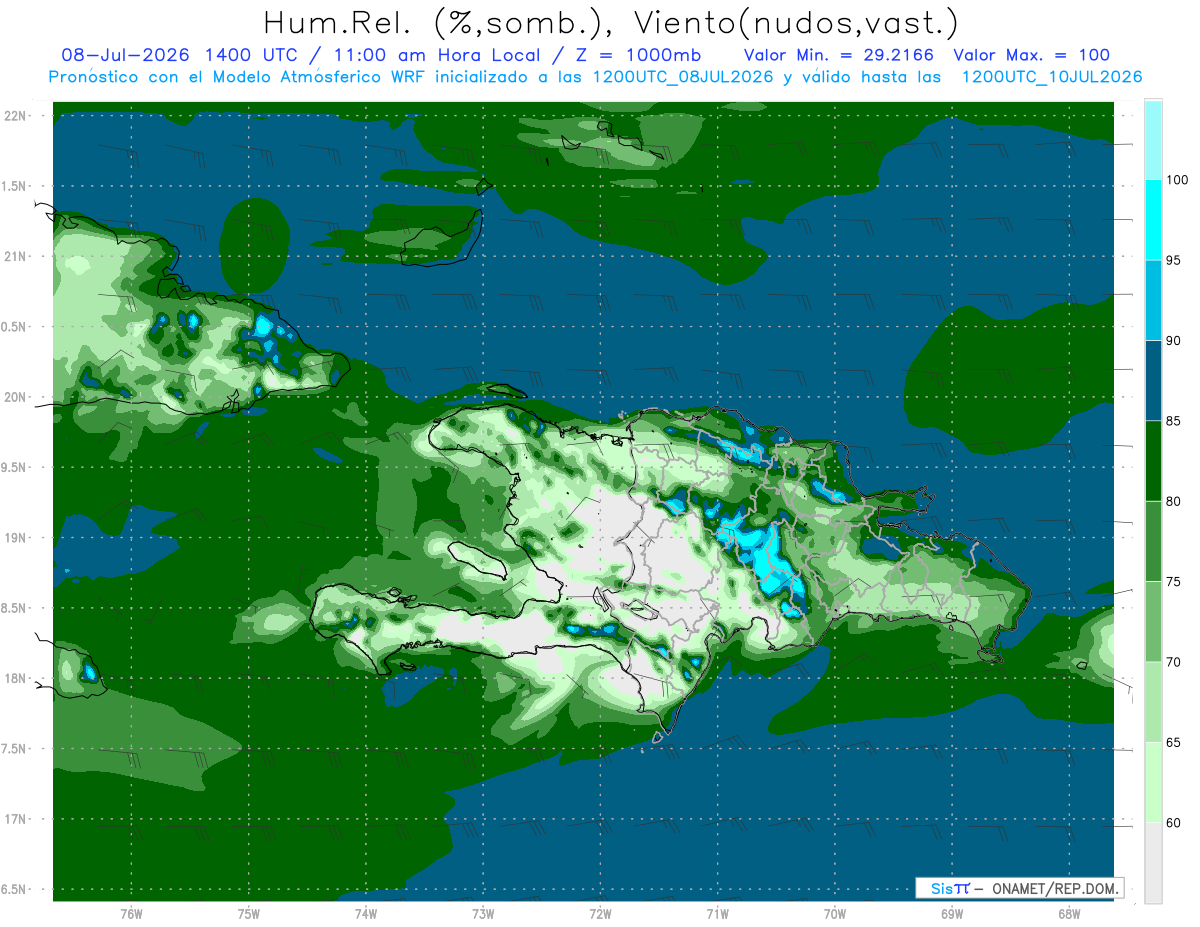Click the '0.5N' latitude label
This screenshot has width=1200, height=927.
pos(15,327)
